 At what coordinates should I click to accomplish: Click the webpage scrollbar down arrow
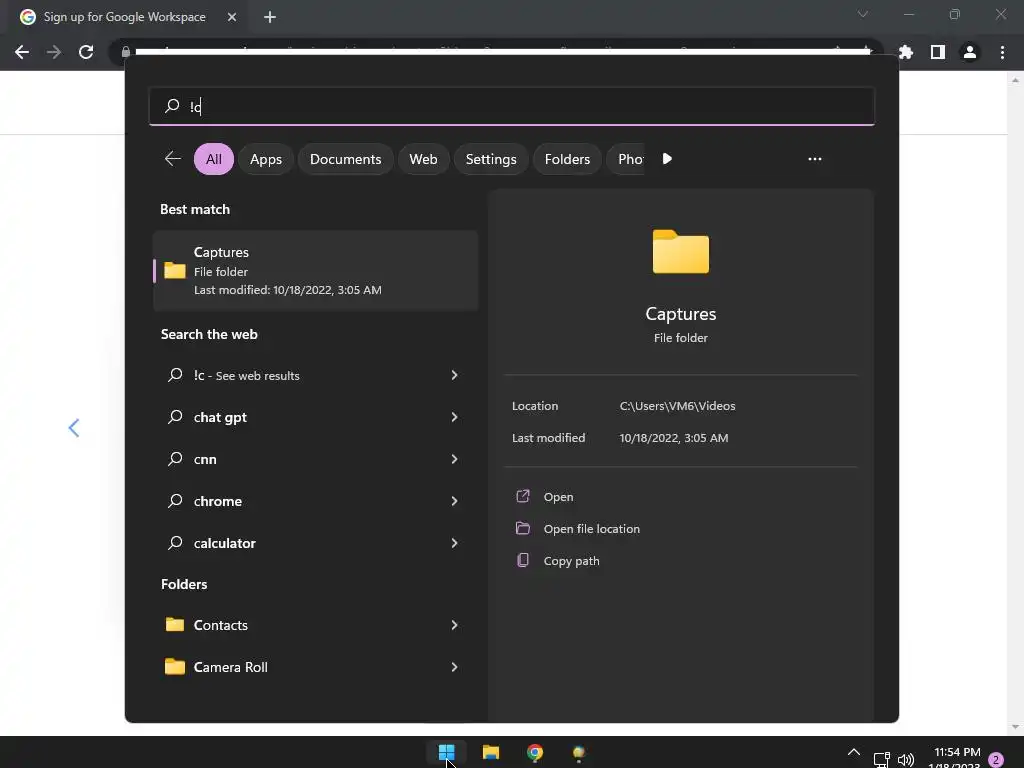coord(1015,727)
